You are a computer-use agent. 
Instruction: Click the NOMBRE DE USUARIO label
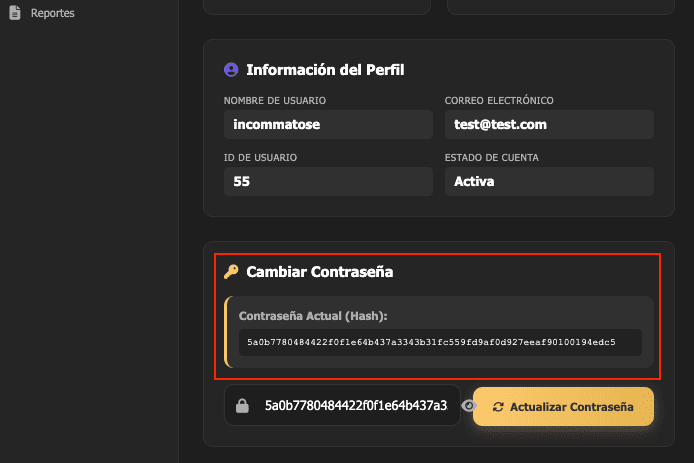tap(275, 100)
